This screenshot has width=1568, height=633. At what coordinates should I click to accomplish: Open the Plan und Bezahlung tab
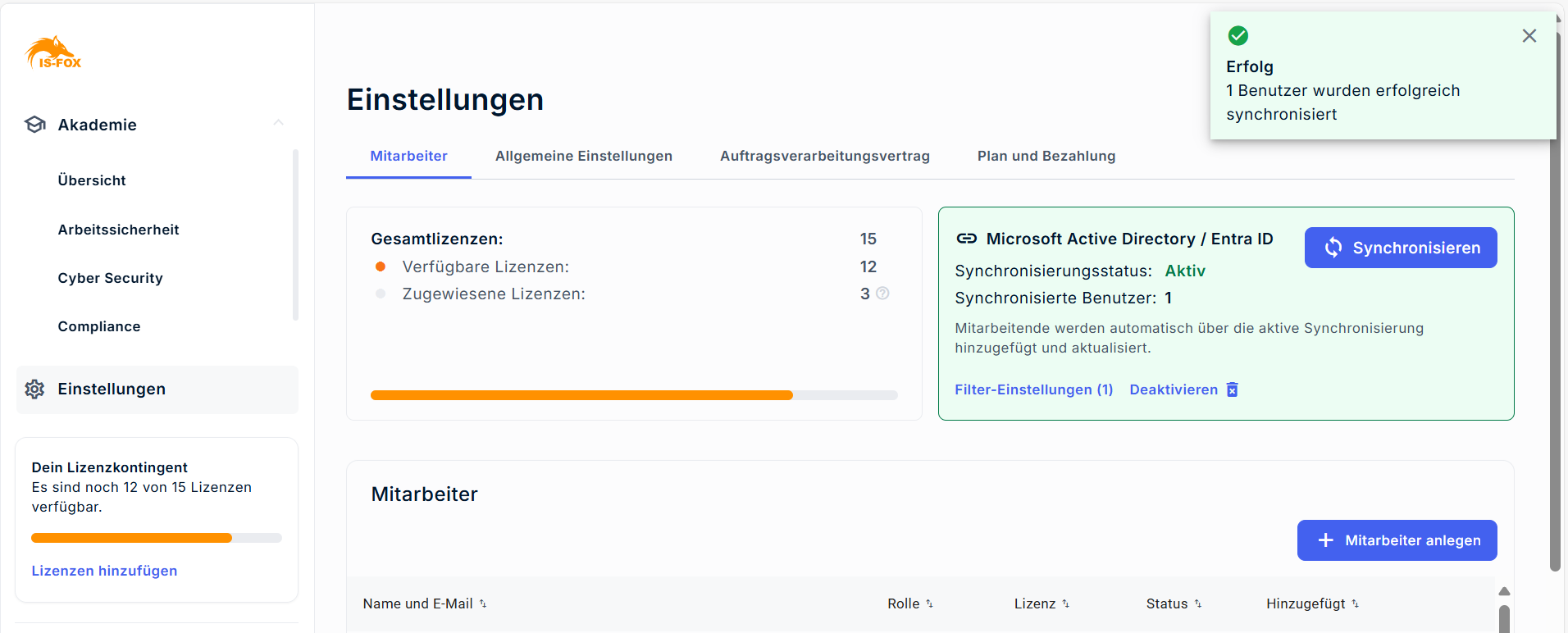(x=1046, y=156)
